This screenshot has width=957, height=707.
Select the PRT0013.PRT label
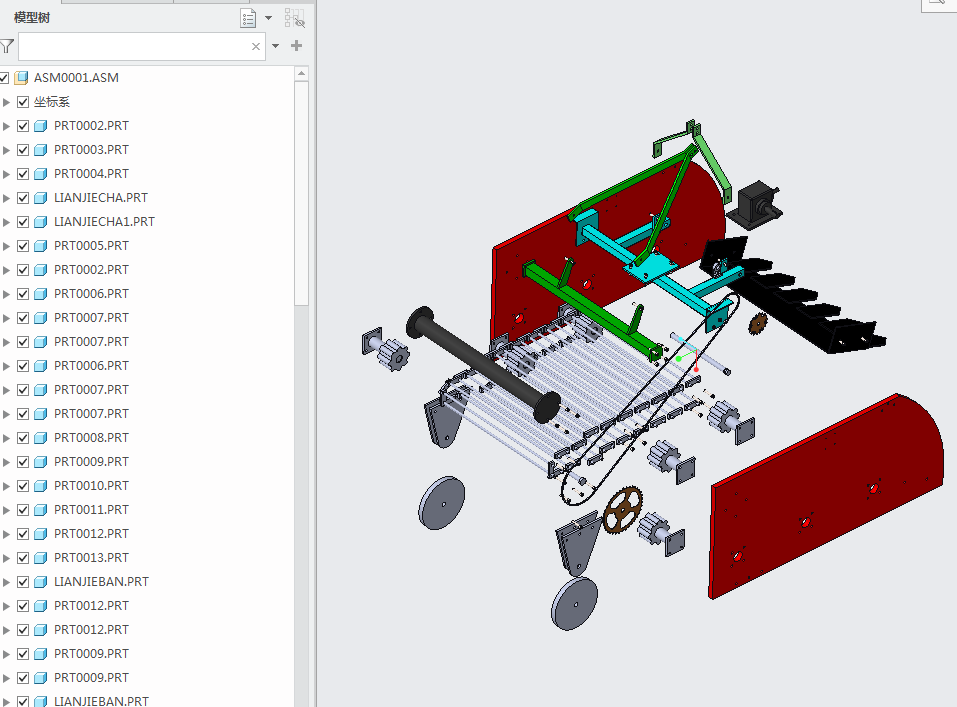[92, 558]
